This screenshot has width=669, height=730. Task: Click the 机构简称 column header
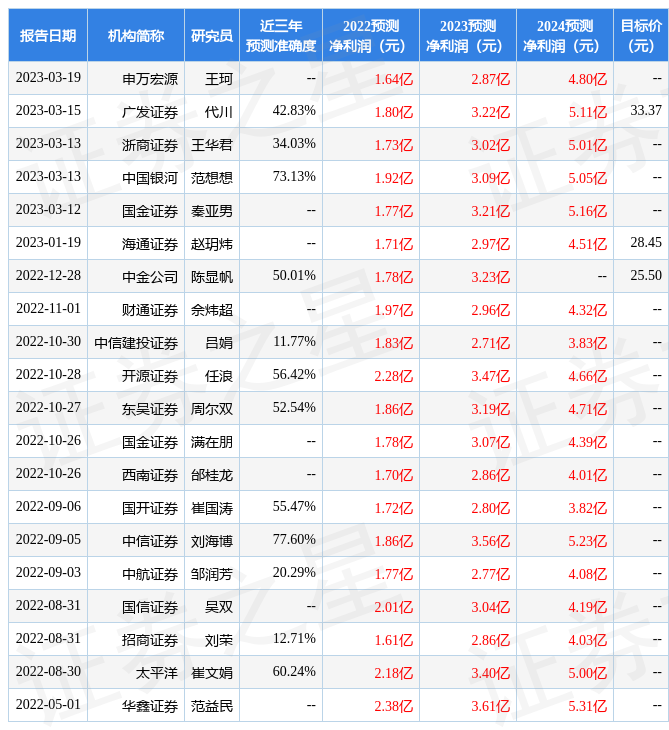pyautogui.click(x=136, y=36)
